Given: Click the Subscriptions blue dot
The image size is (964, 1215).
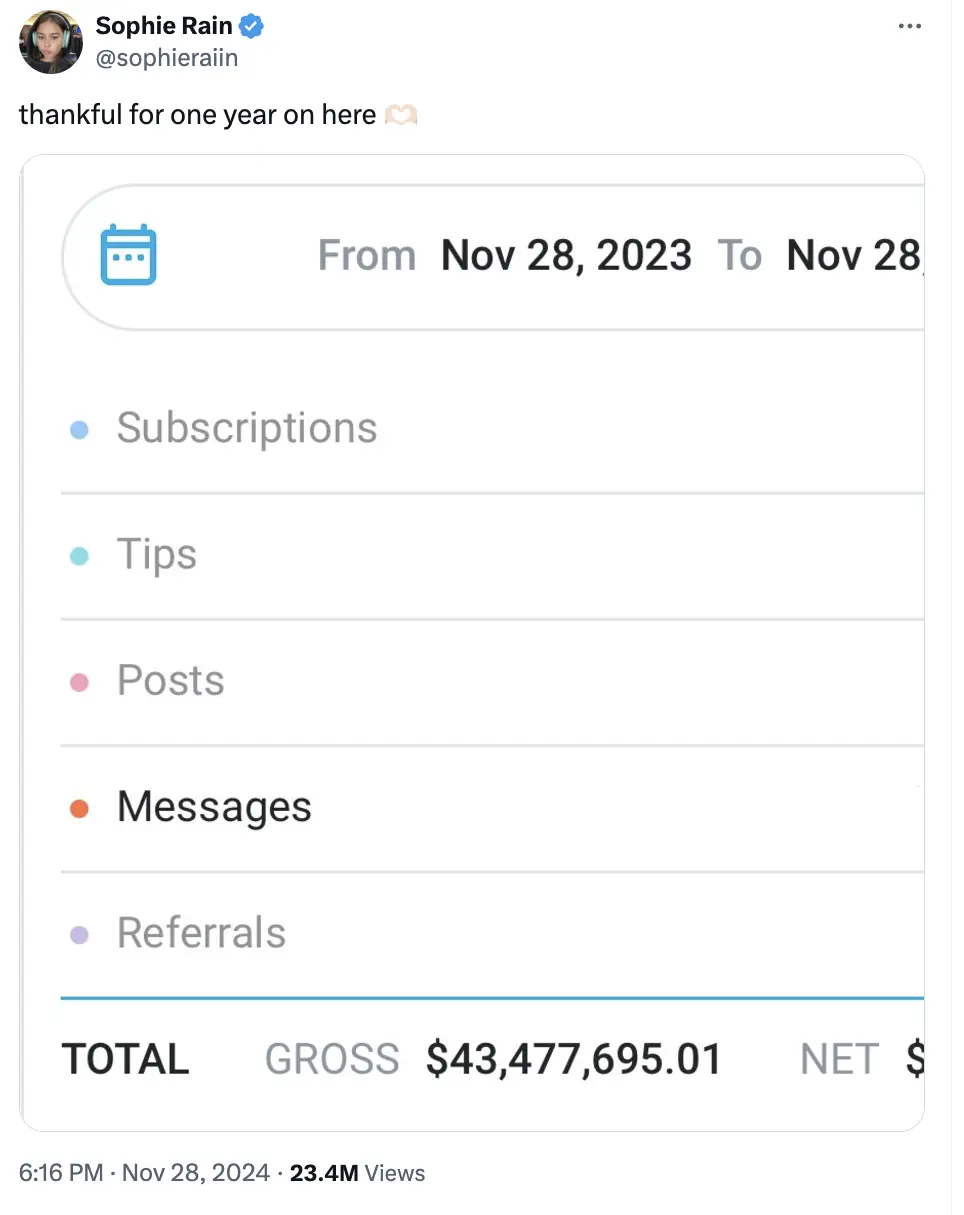Looking at the screenshot, I should click(x=80, y=429).
